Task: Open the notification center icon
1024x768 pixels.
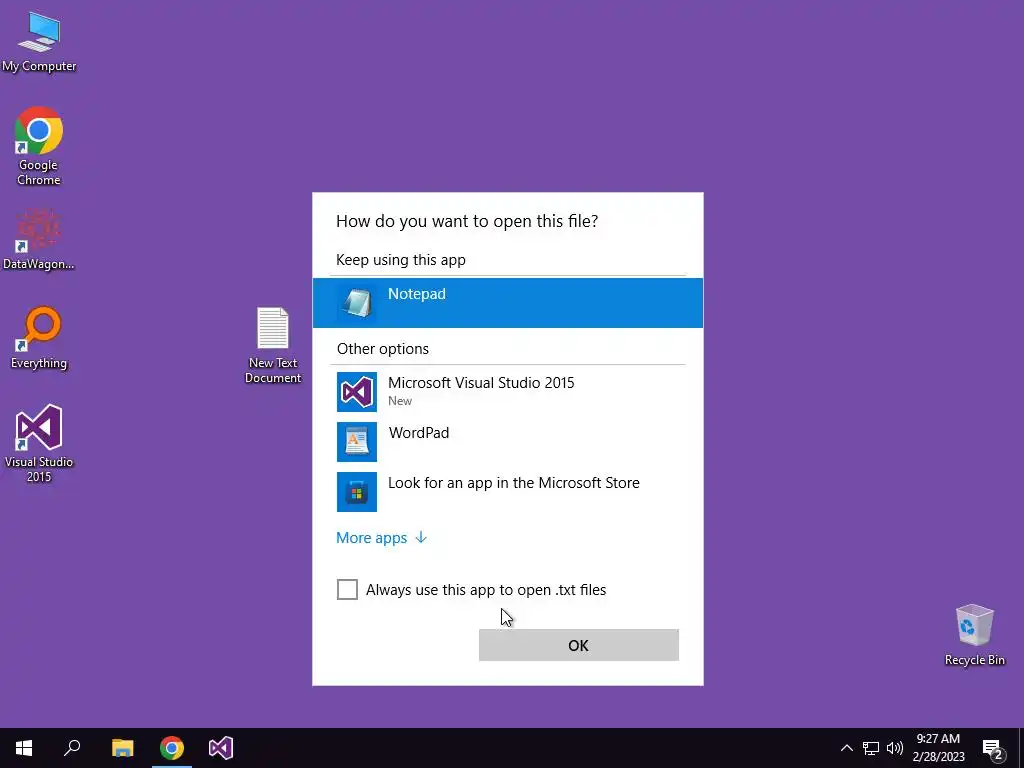Action: tap(993, 748)
